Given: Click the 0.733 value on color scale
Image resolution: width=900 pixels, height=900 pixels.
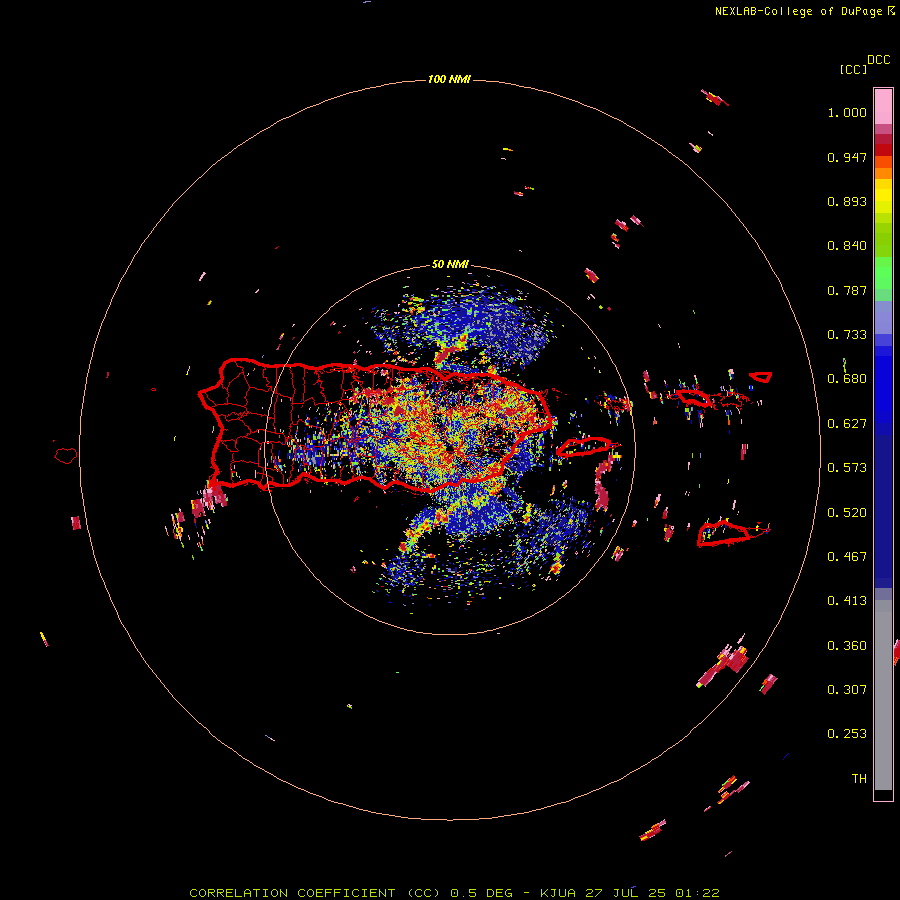Looking at the screenshot, I should [x=847, y=335].
